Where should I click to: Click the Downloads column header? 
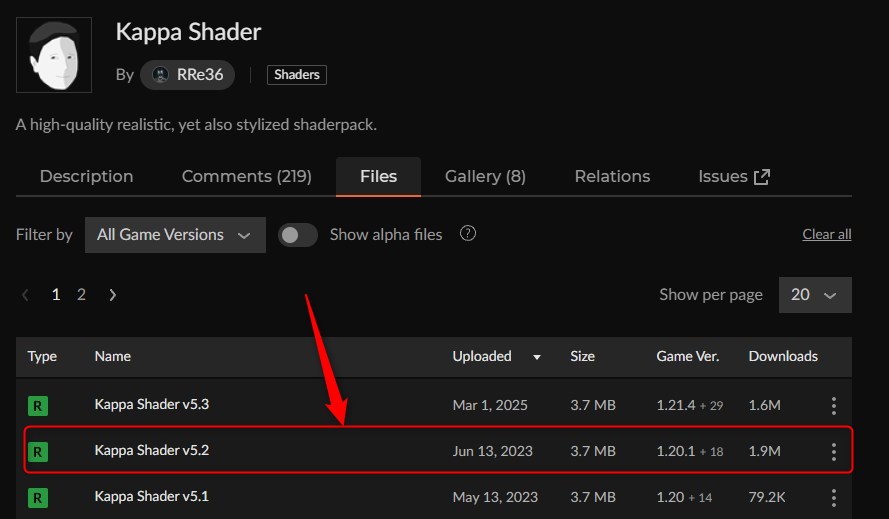point(783,356)
